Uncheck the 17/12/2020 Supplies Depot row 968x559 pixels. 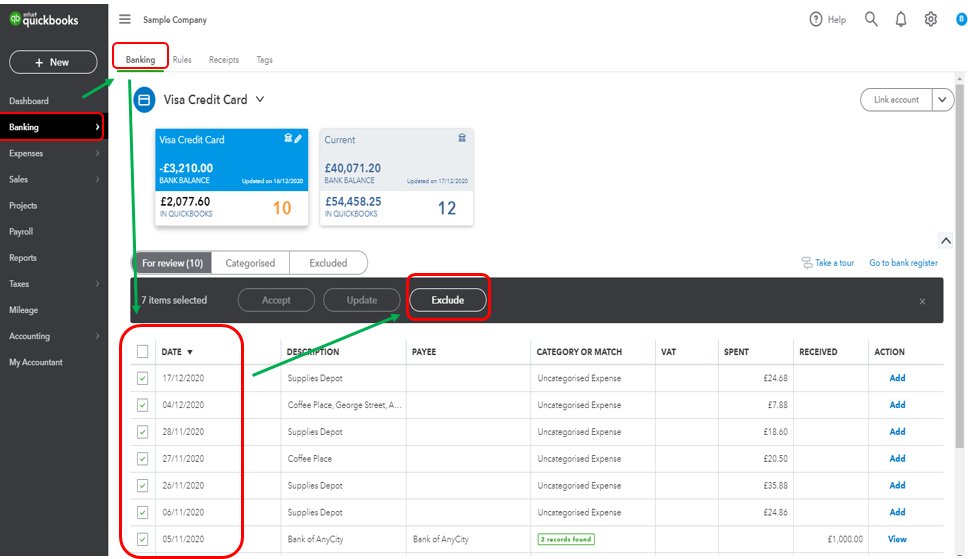pos(143,378)
